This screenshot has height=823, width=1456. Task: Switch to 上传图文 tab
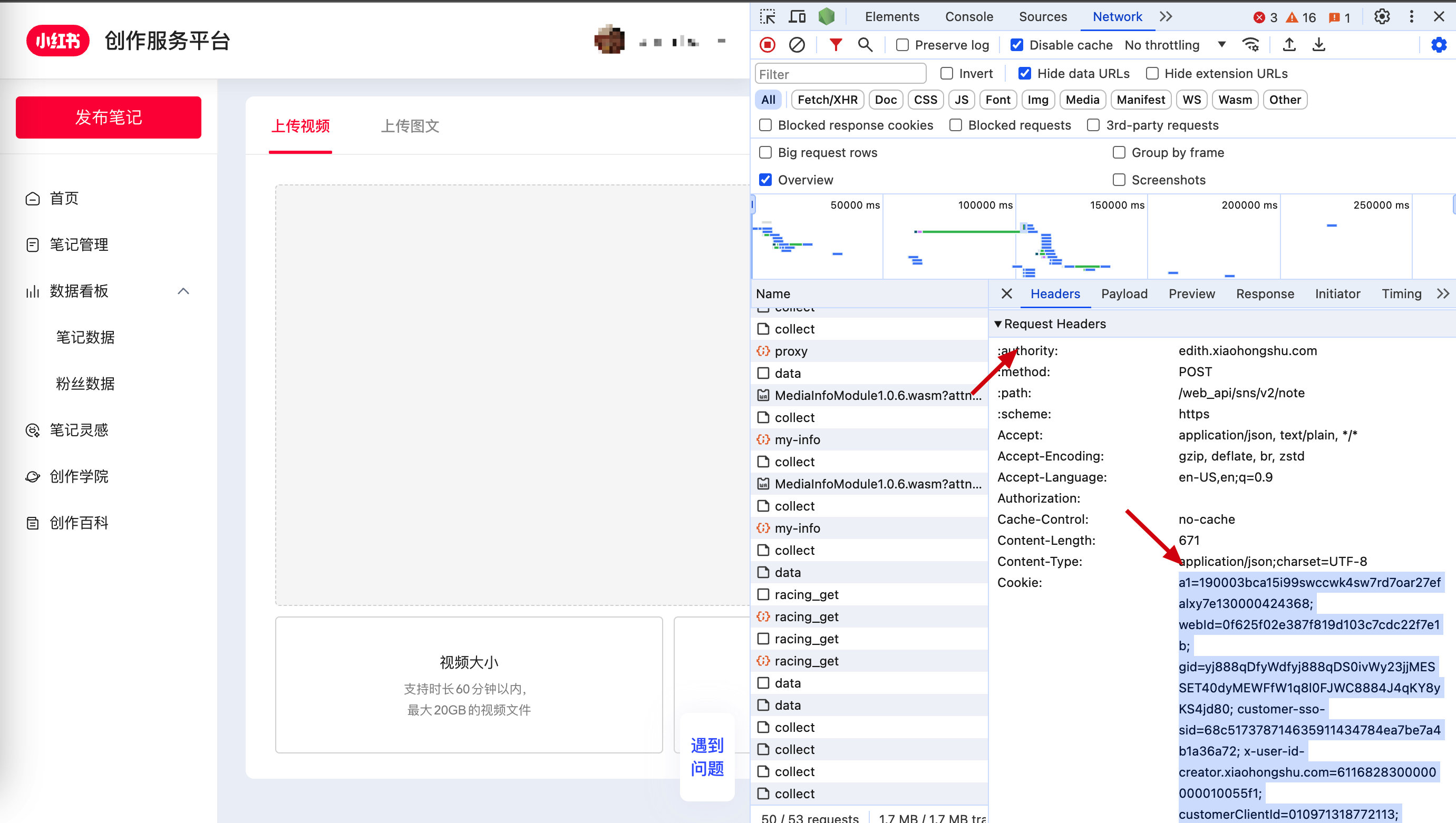click(410, 126)
